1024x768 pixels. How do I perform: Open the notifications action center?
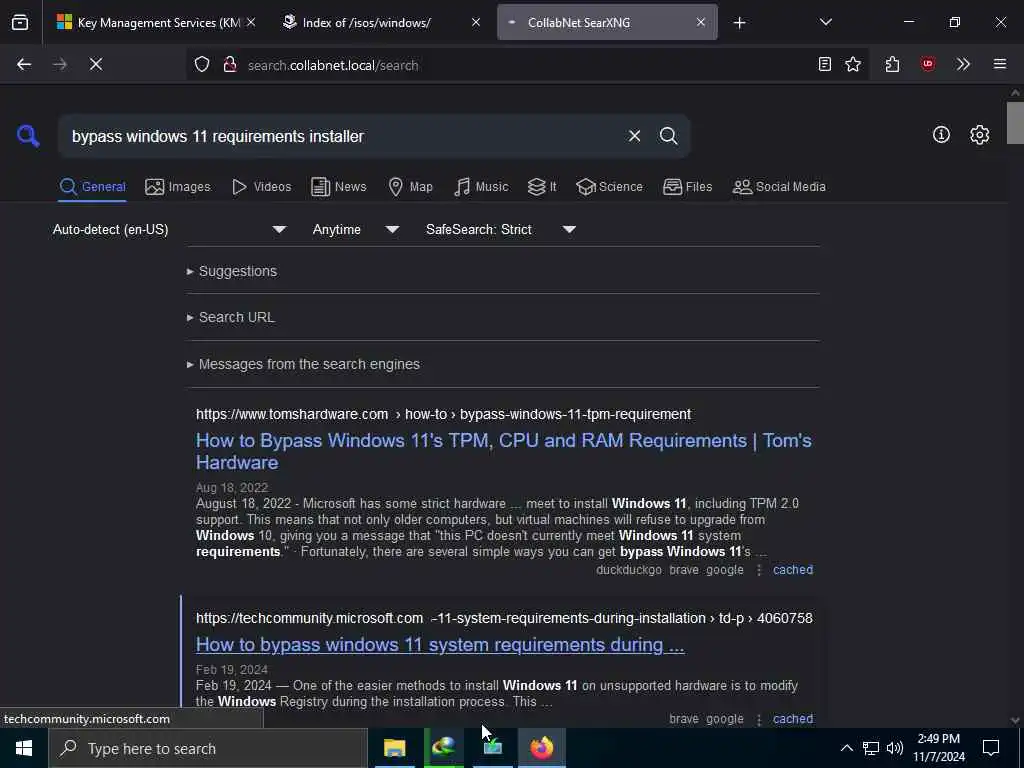point(991,748)
